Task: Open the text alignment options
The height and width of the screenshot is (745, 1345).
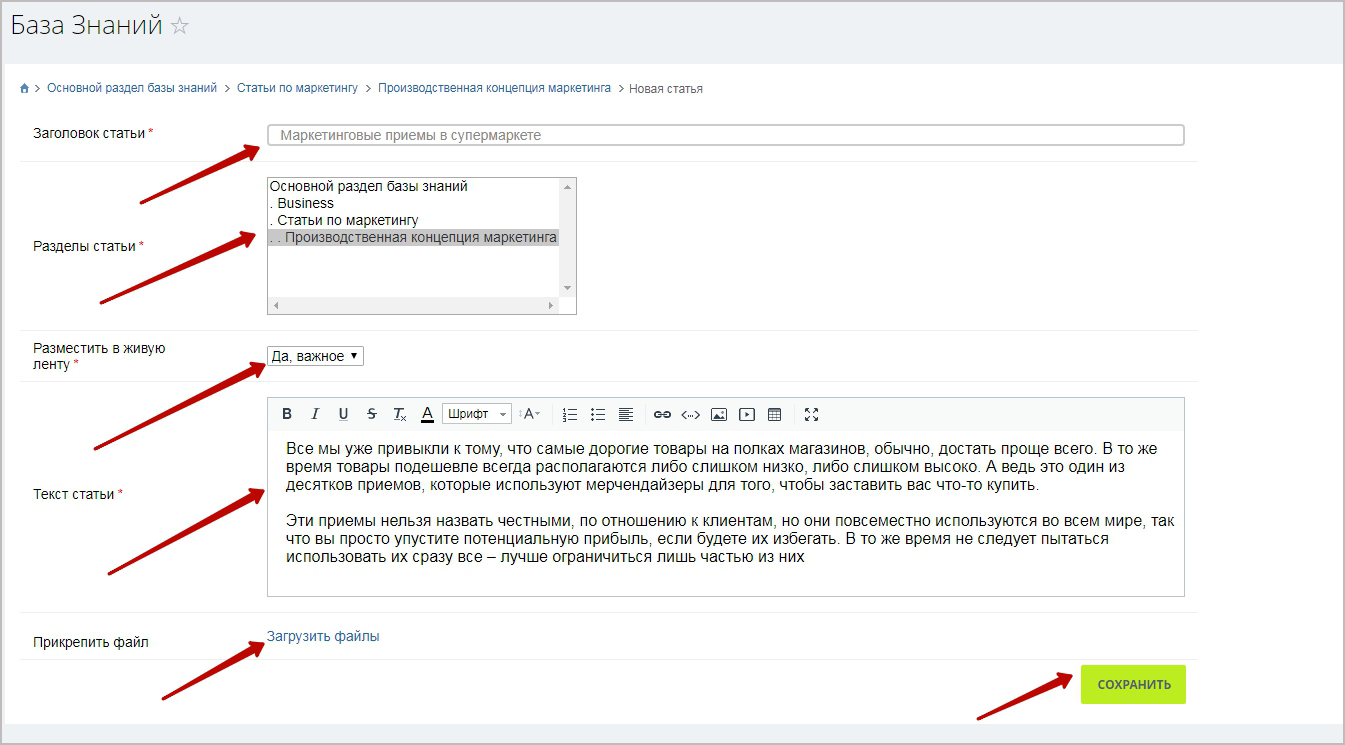Action: tap(626, 414)
